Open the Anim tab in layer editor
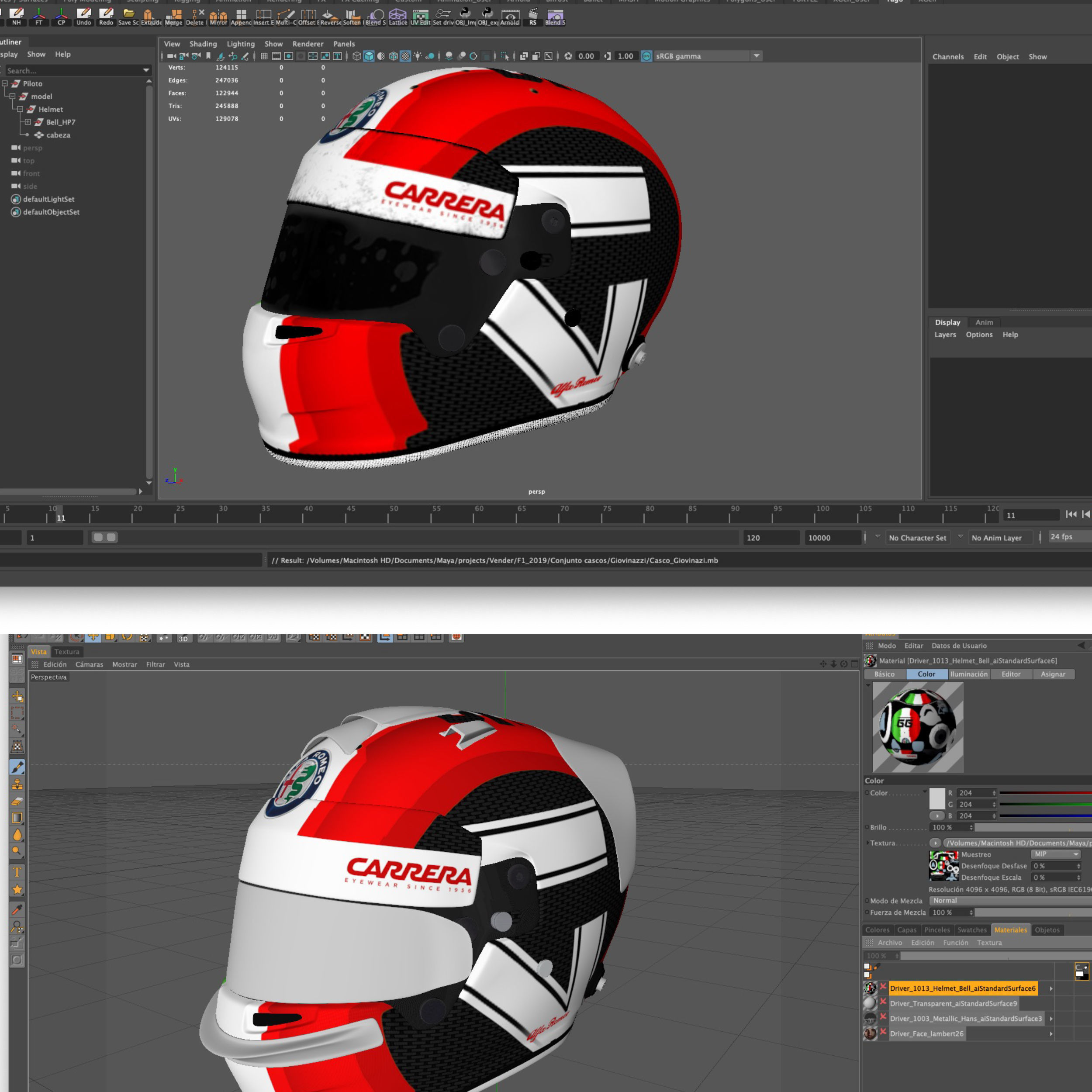 pos(984,322)
